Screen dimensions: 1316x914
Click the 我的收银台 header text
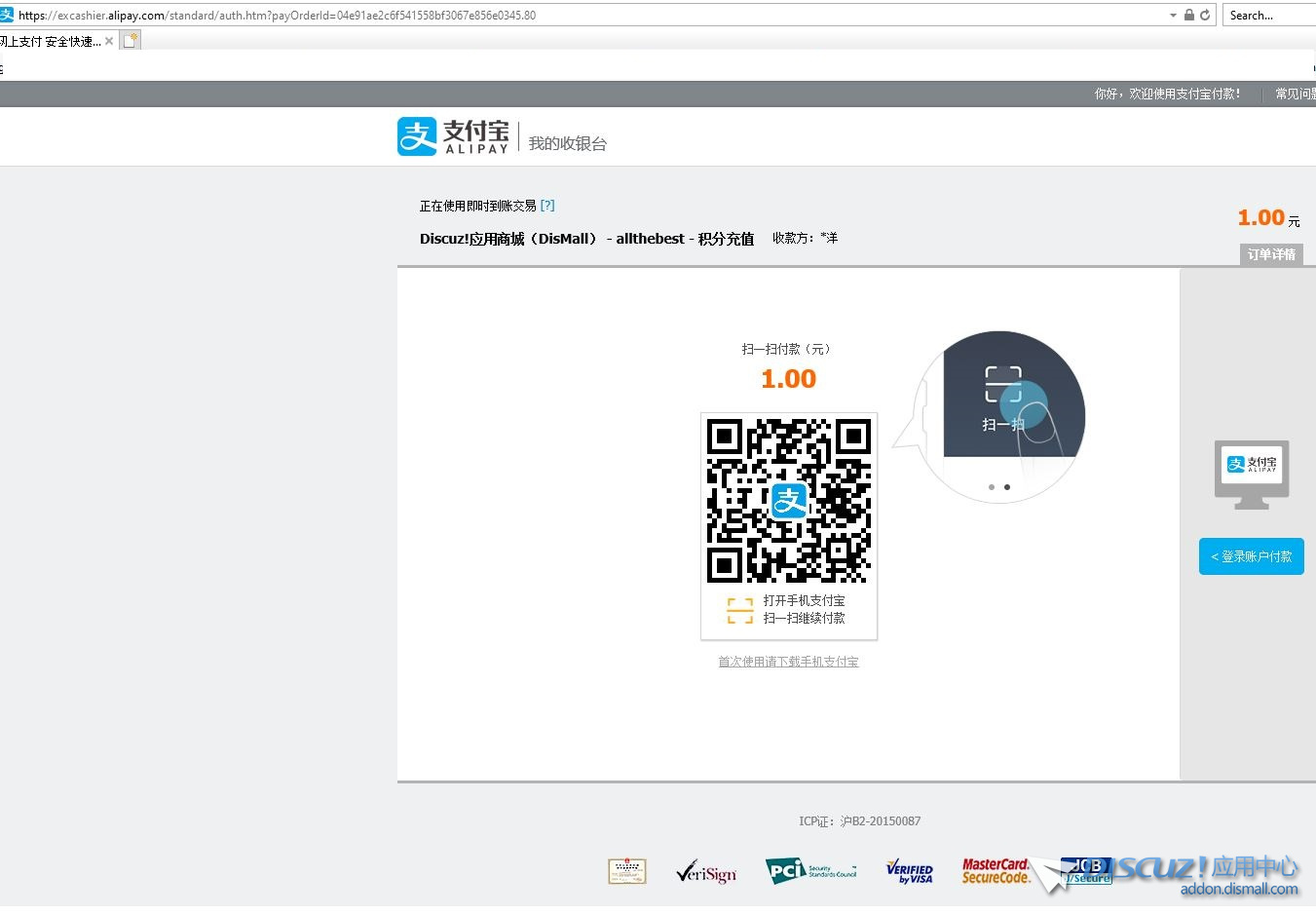(568, 143)
